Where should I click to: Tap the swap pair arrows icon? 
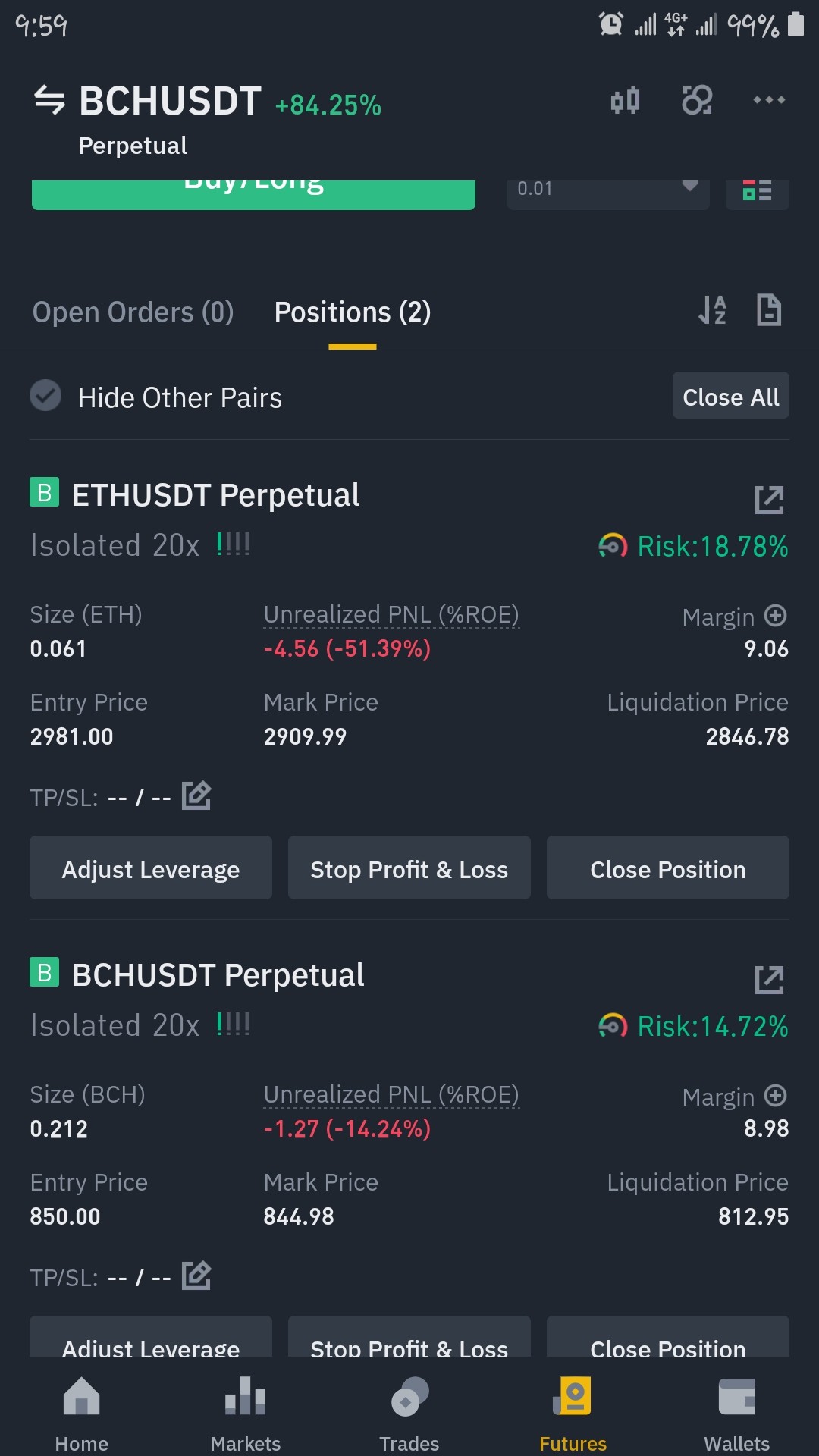point(49,100)
